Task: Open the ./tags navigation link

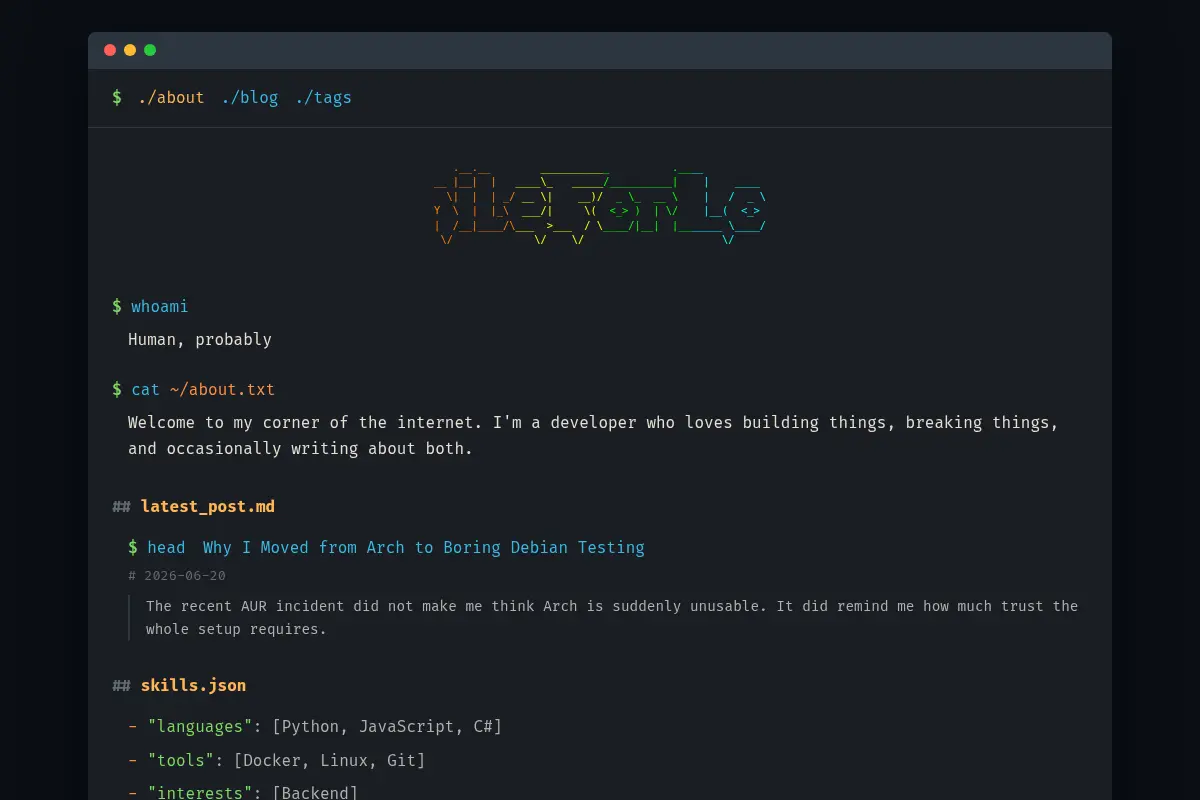Action: coord(323,98)
